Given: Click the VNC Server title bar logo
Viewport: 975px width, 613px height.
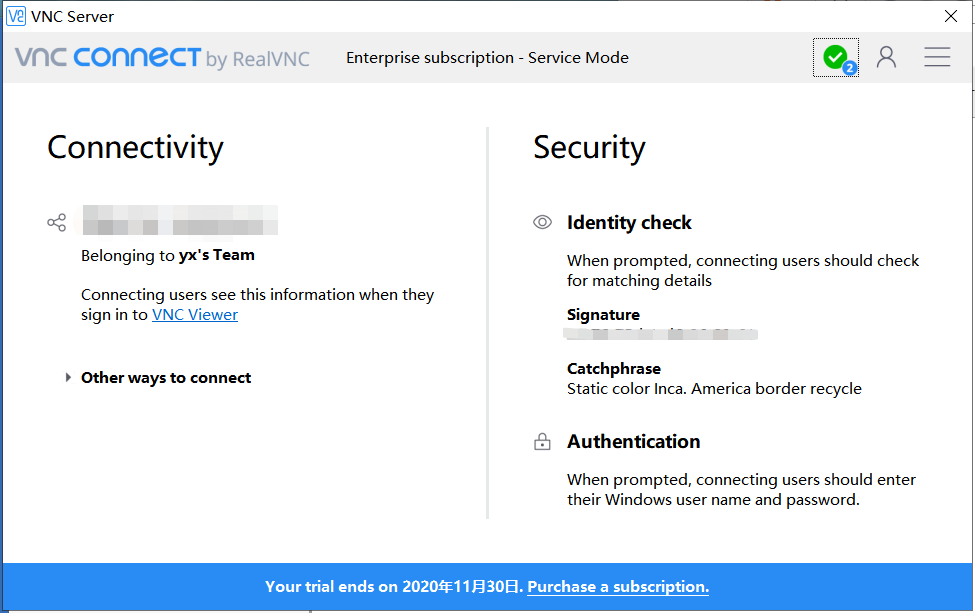Looking at the screenshot, I should 16,16.
